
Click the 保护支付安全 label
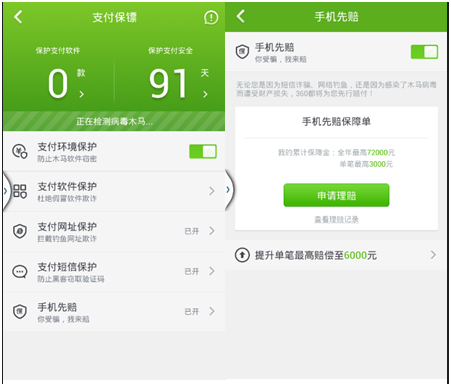coord(170,51)
